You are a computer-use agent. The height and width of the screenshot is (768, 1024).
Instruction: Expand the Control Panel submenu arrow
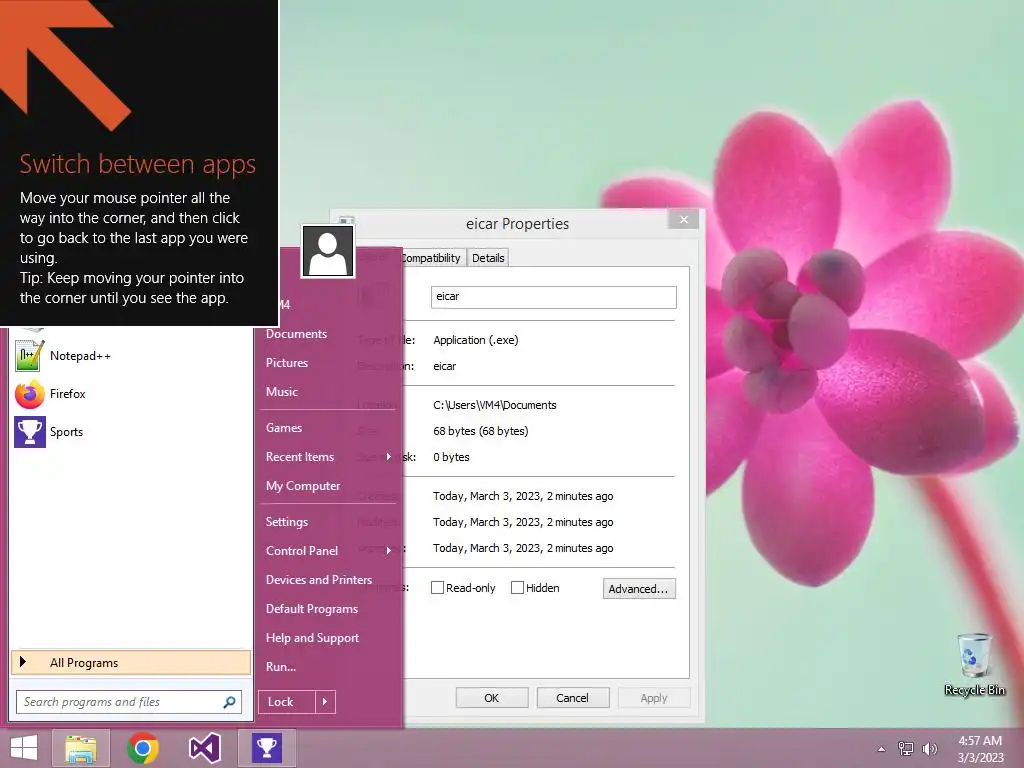[x=389, y=551]
